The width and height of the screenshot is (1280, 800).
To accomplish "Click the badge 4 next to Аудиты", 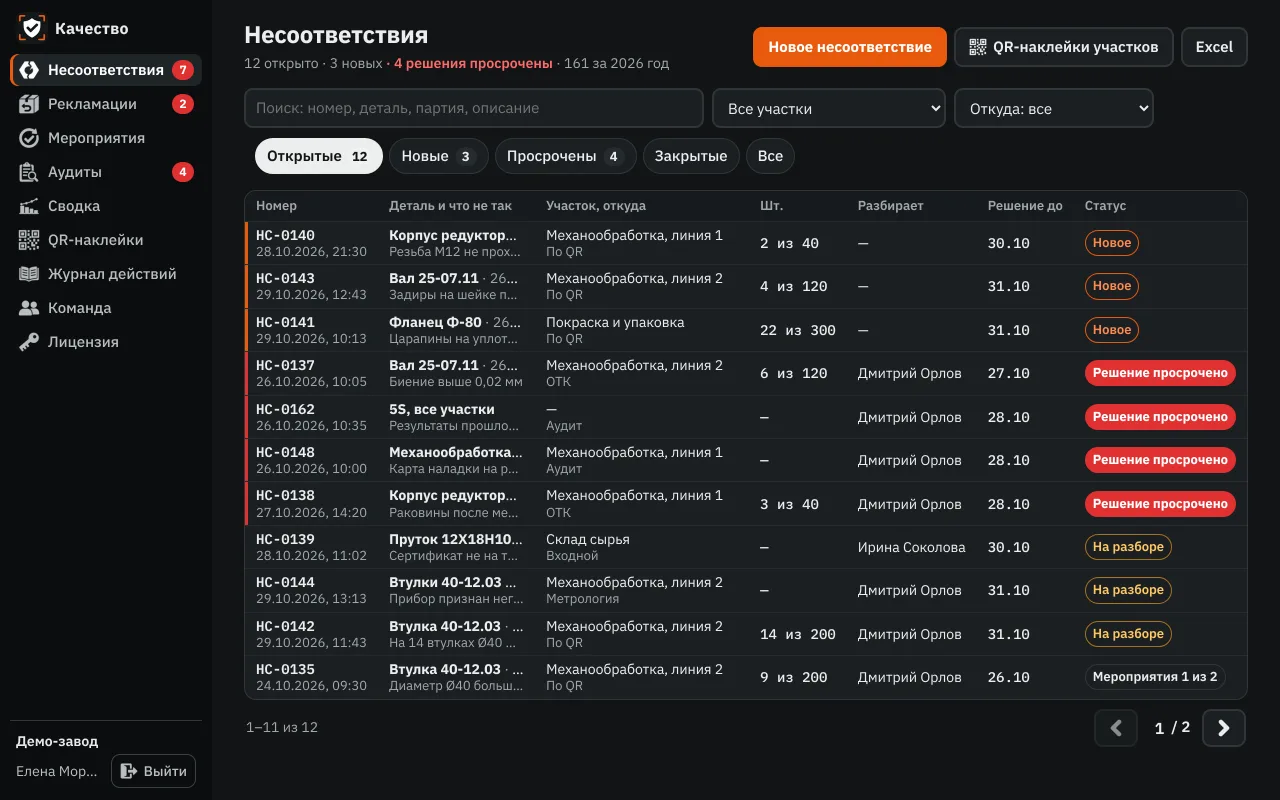I will pyautogui.click(x=182, y=172).
